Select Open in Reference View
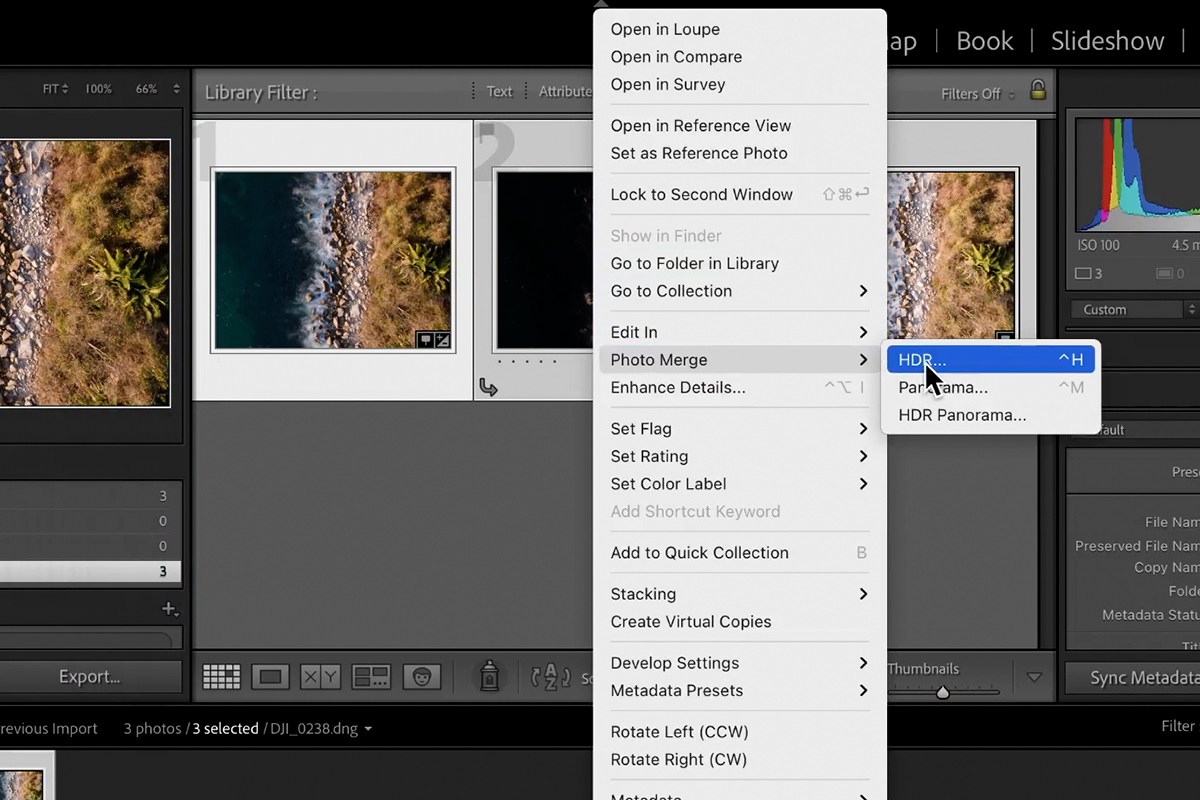The image size is (1200, 800). (740, 126)
